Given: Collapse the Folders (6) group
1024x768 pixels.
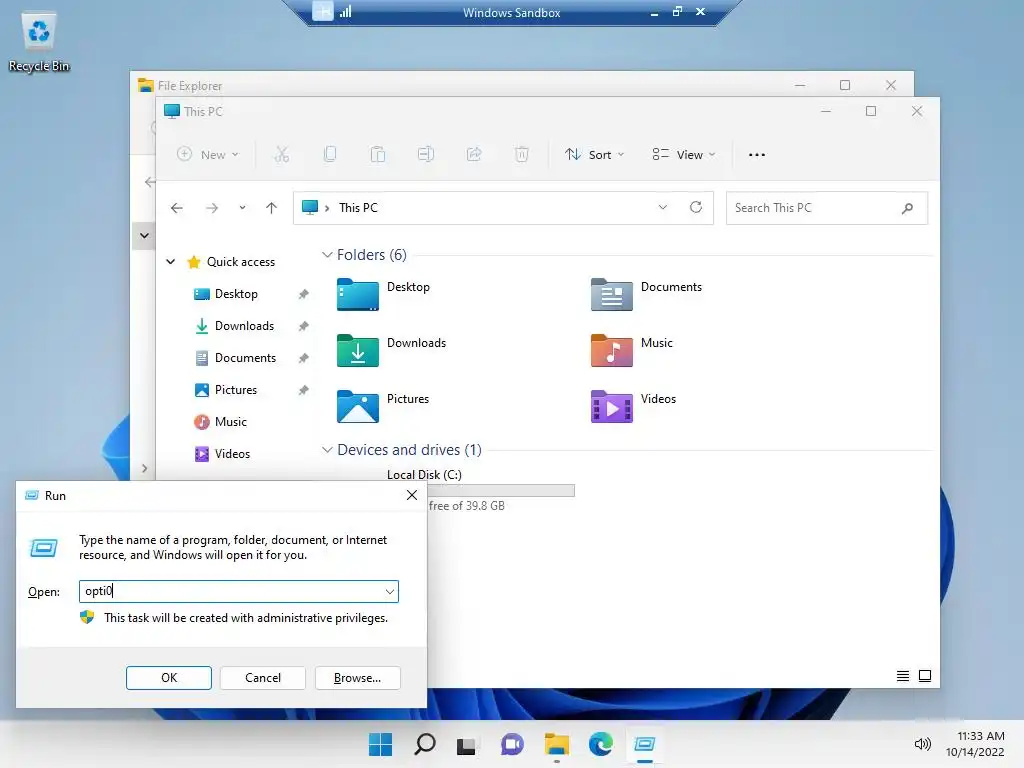Looking at the screenshot, I should [x=327, y=255].
